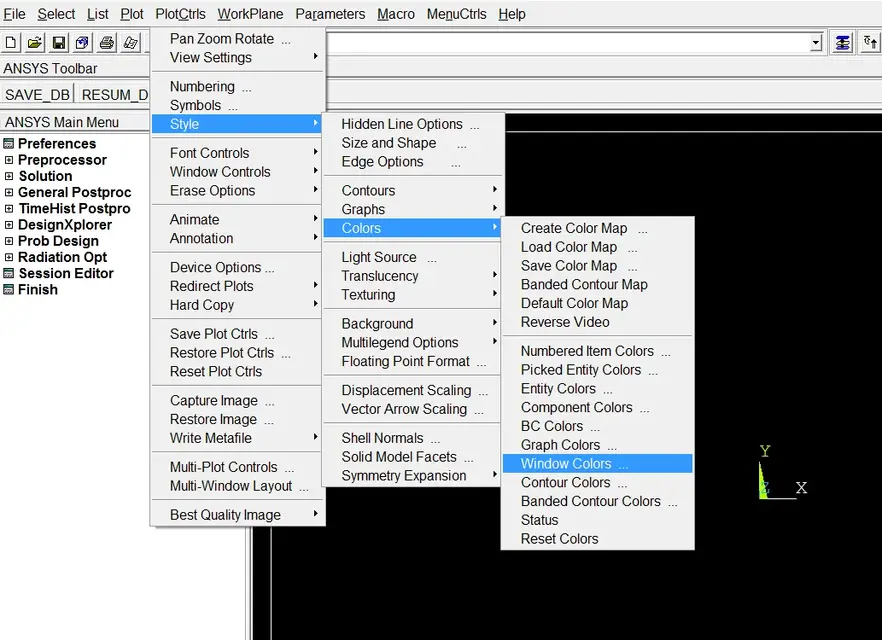Image resolution: width=882 pixels, height=640 pixels.
Task: Select Edge Options entry
Action: click(x=412, y=161)
